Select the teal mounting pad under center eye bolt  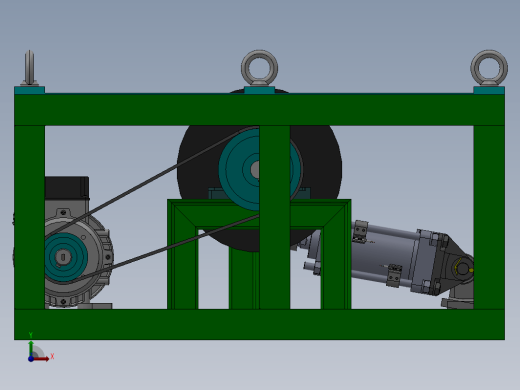[259, 90]
